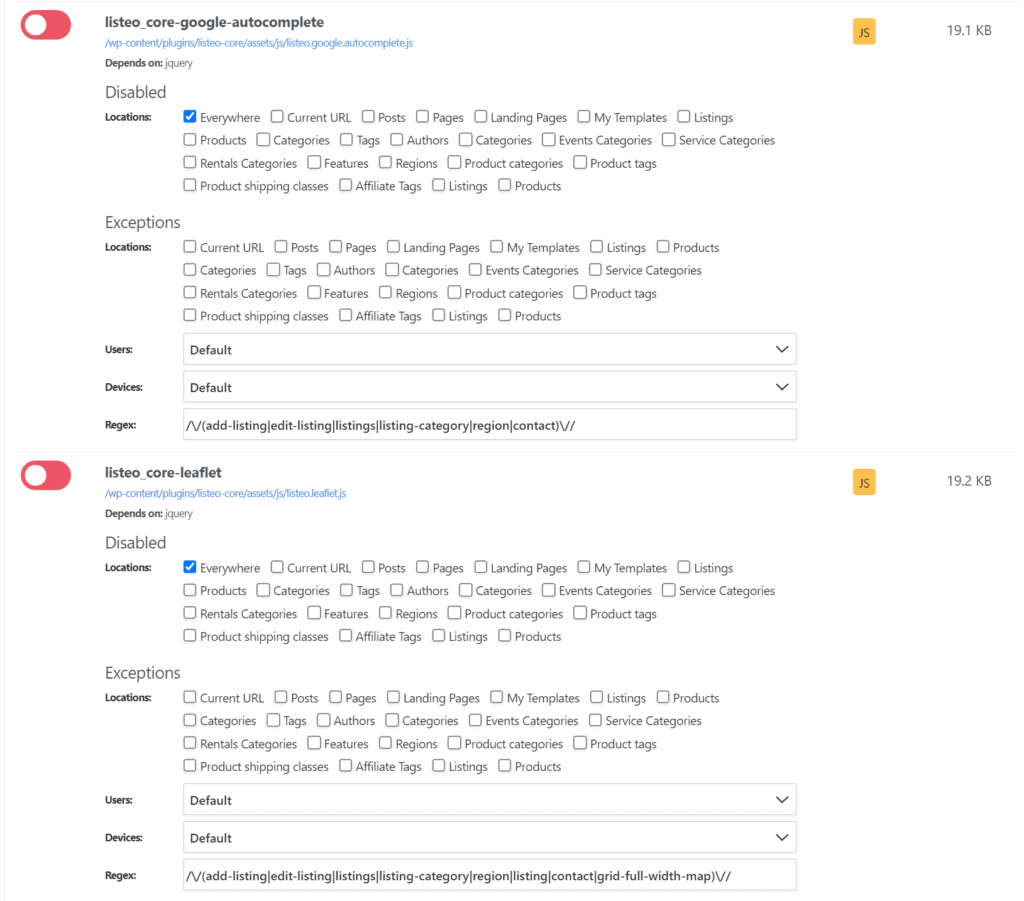Check Service Categories in leaflet Disabled locations
This screenshot has height=901, width=1024.
point(669,590)
